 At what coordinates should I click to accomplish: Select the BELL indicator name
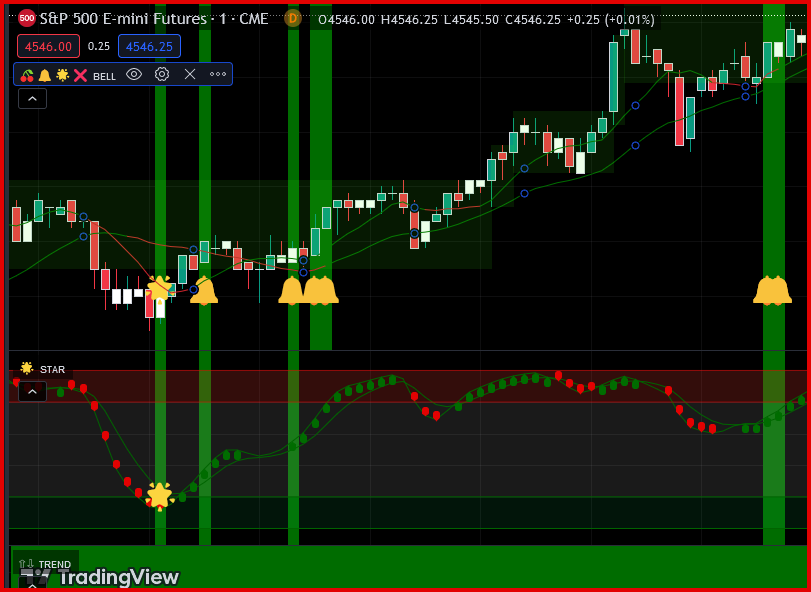104,77
